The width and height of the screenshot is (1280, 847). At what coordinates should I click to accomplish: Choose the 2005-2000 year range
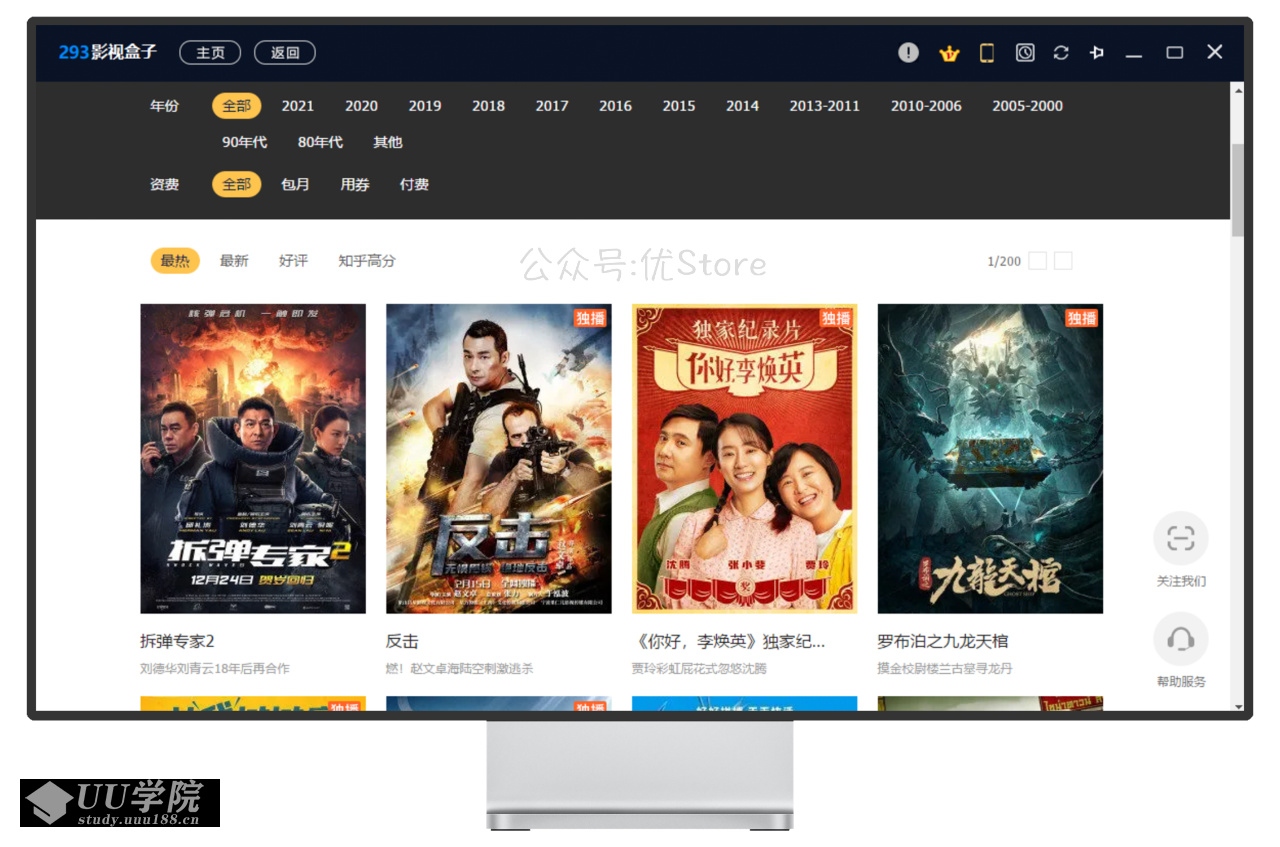1028,105
